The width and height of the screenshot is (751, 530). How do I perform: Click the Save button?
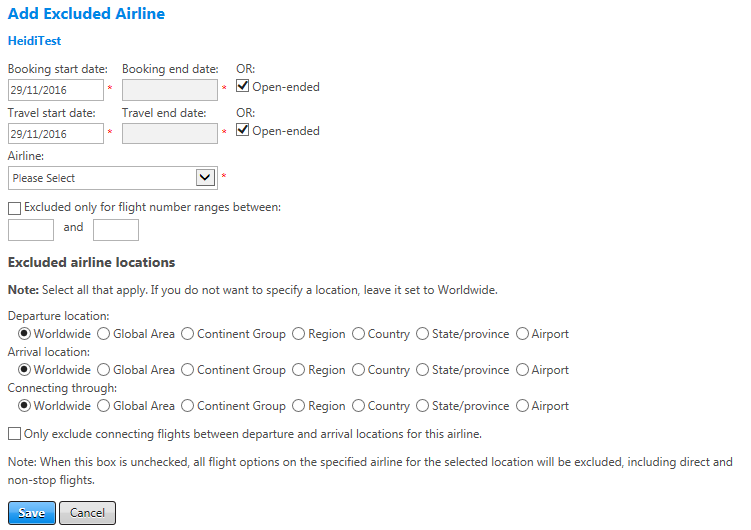coord(32,513)
